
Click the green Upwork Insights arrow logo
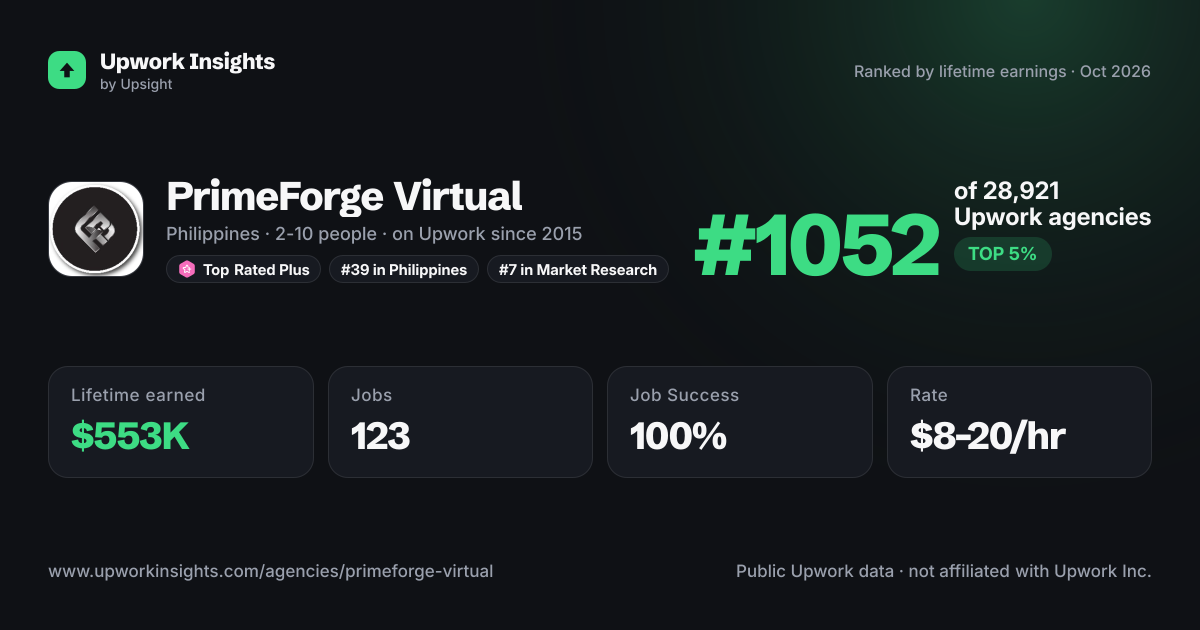point(67,70)
